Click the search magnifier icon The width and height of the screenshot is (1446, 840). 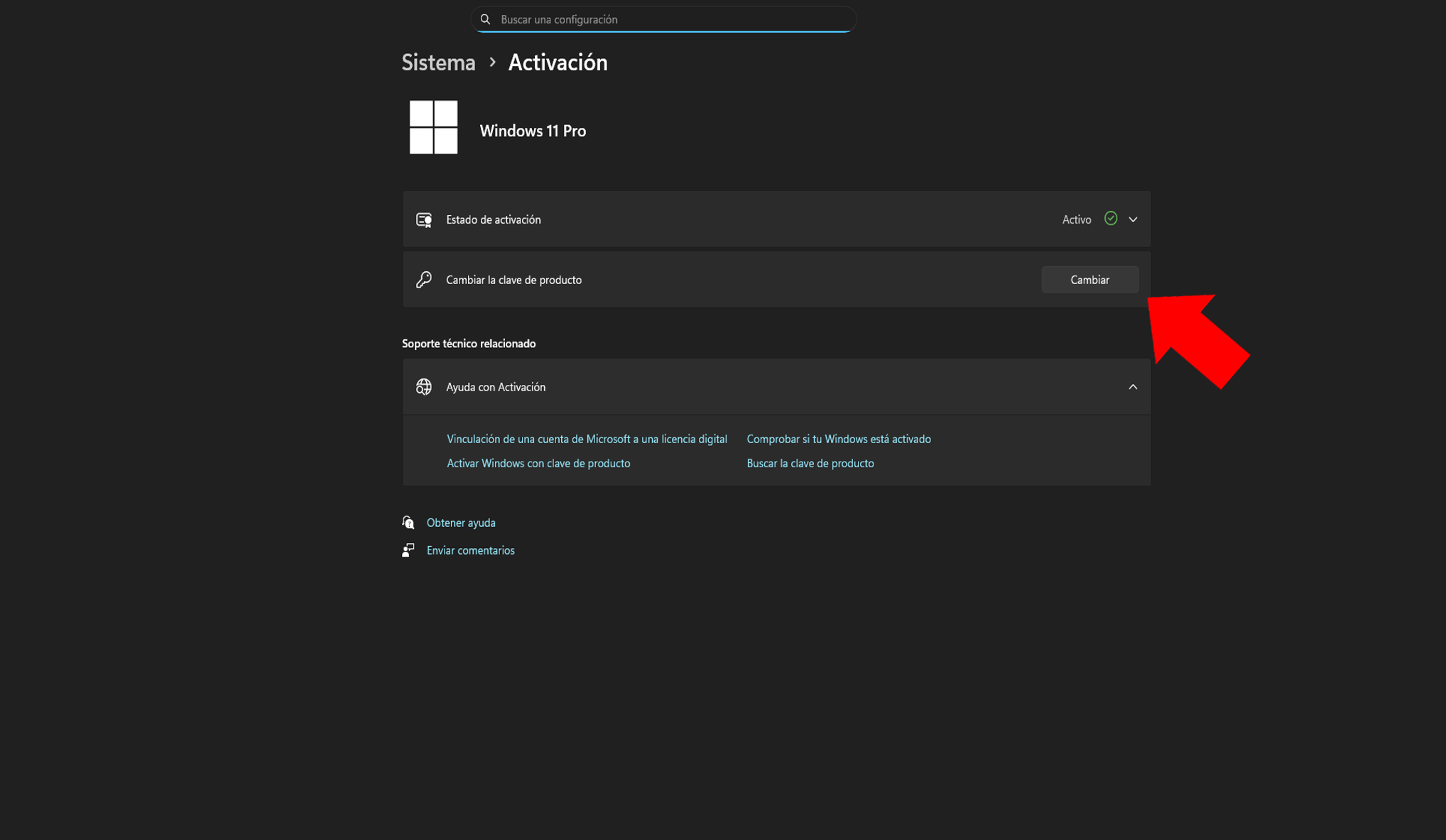point(485,19)
